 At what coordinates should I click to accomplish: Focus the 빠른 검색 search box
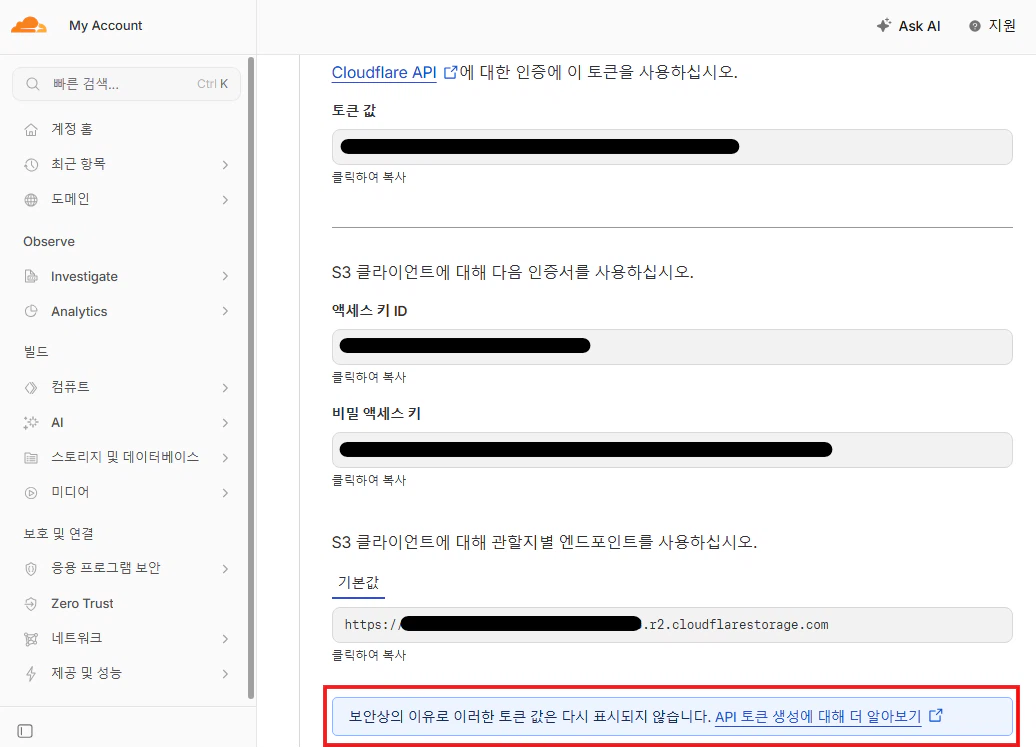click(x=126, y=84)
